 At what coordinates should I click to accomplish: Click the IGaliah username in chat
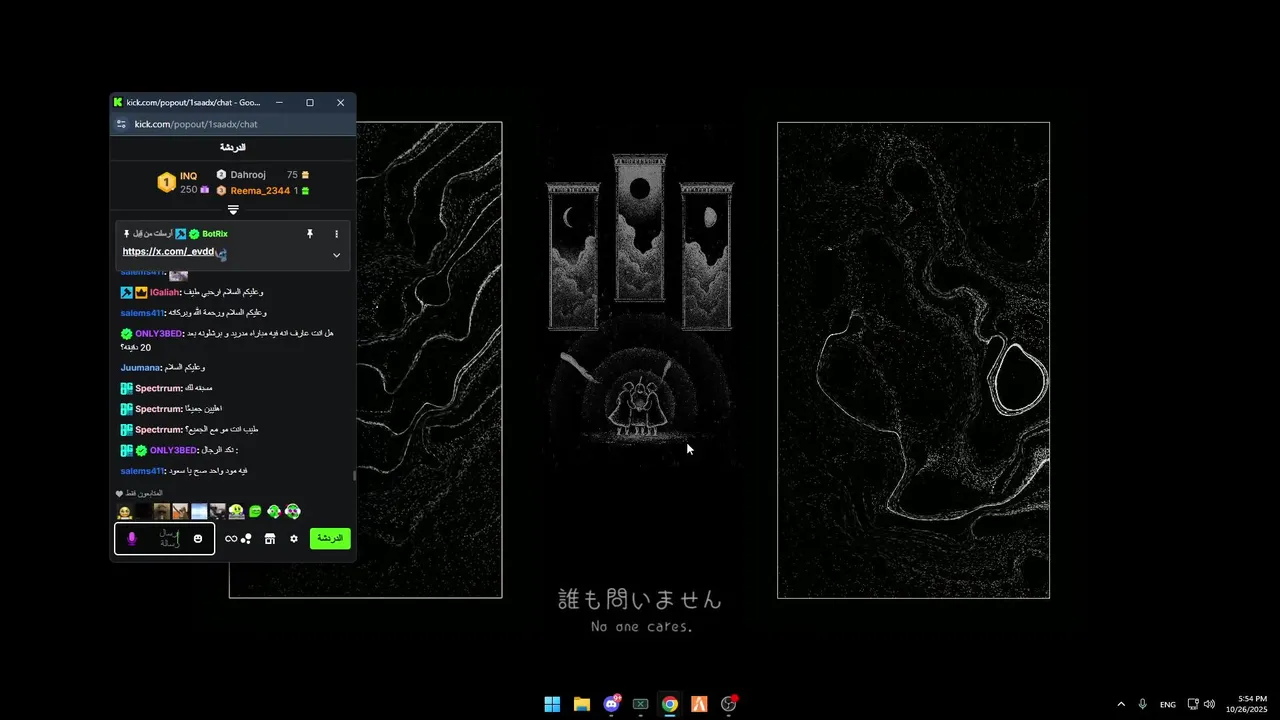click(x=165, y=293)
